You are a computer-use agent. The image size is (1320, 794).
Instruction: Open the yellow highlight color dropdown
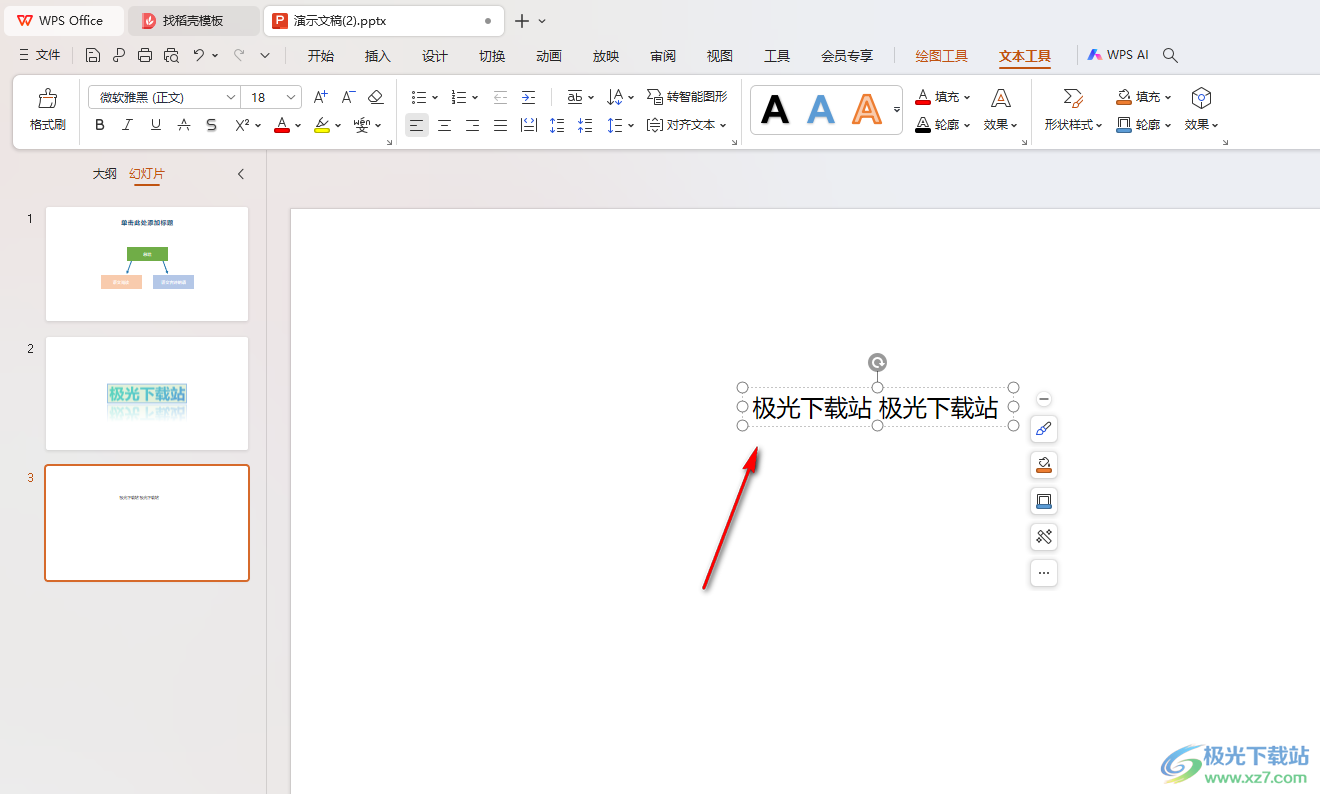pos(338,125)
